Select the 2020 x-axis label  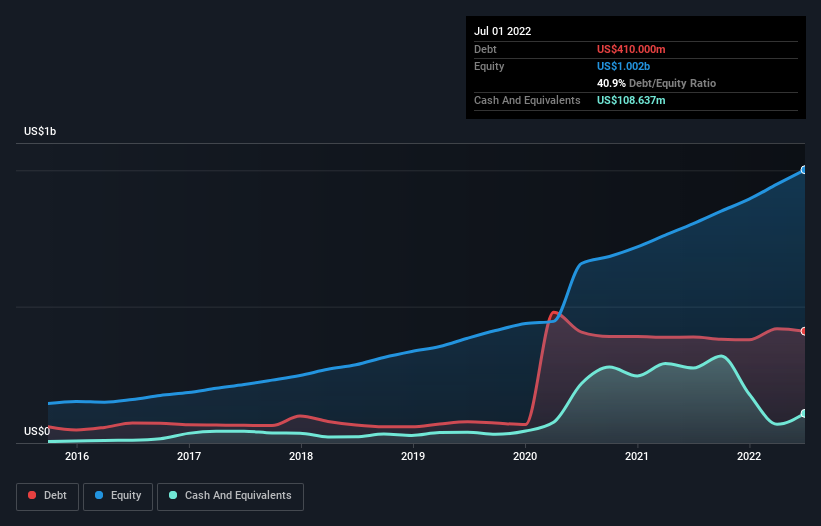pyautogui.click(x=525, y=456)
